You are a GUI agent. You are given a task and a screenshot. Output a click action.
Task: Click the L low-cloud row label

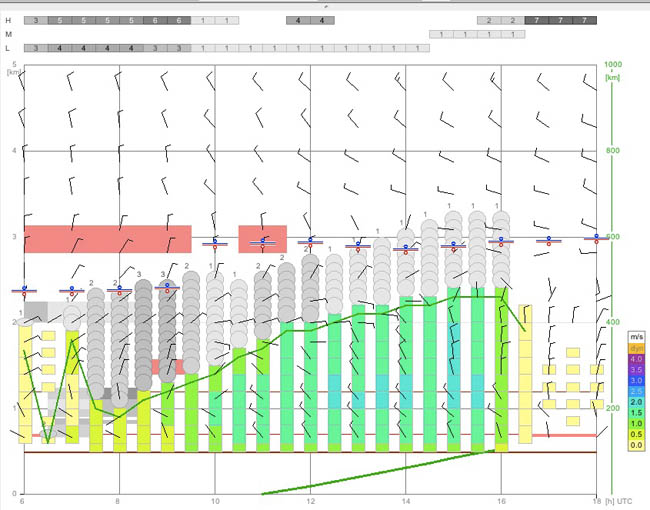[x=9, y=48]
